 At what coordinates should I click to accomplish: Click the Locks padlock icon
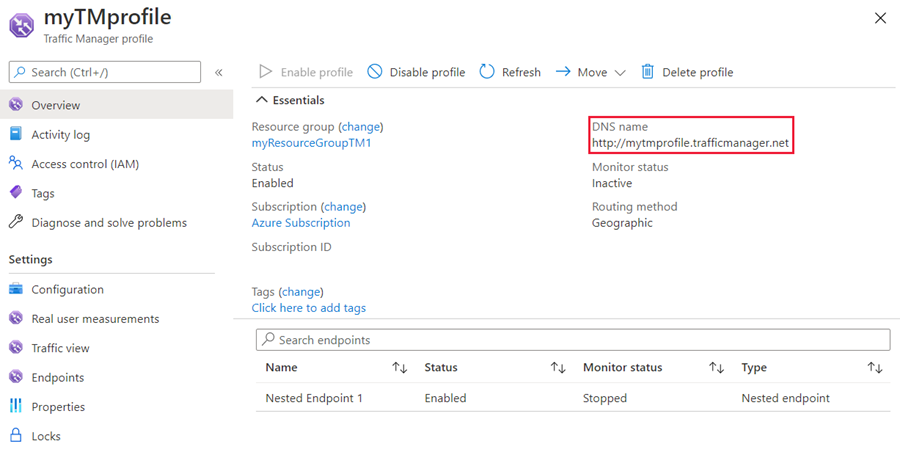click(x=15, y=436)
